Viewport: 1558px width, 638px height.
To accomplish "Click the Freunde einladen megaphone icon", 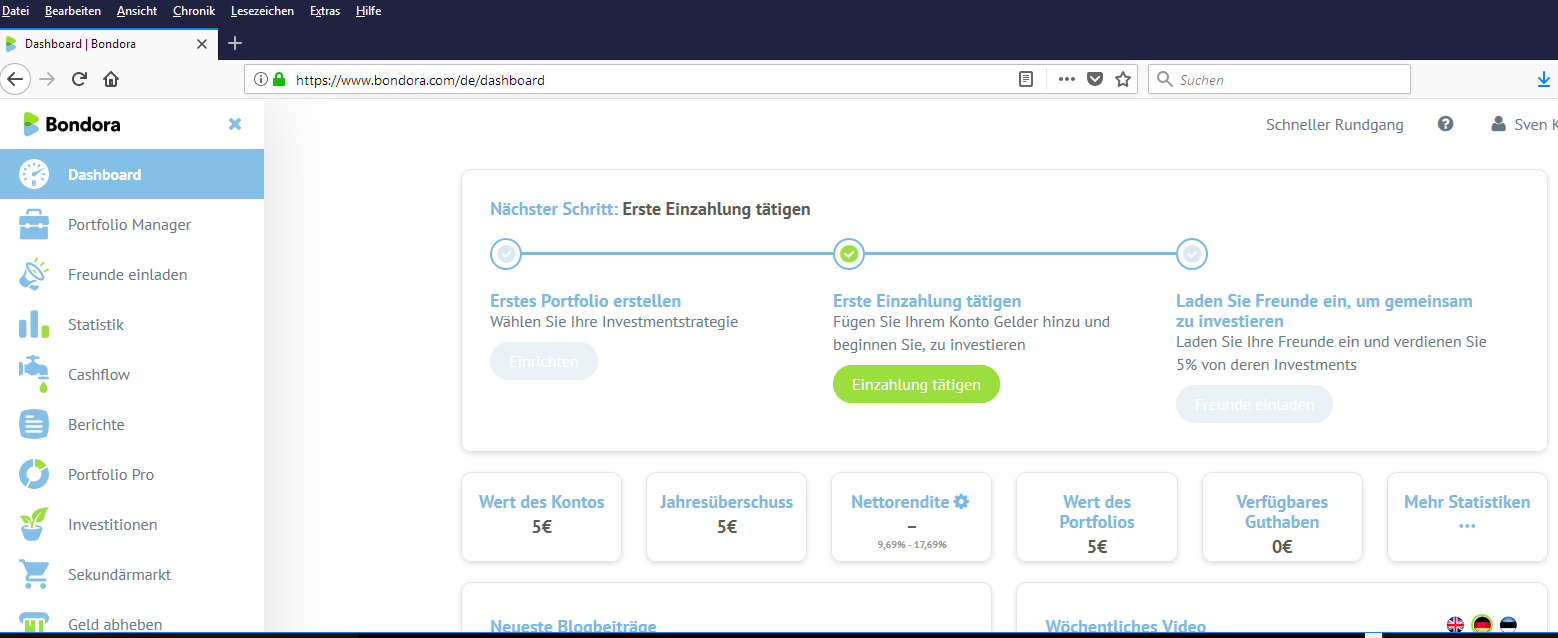I will click(34, 274).
